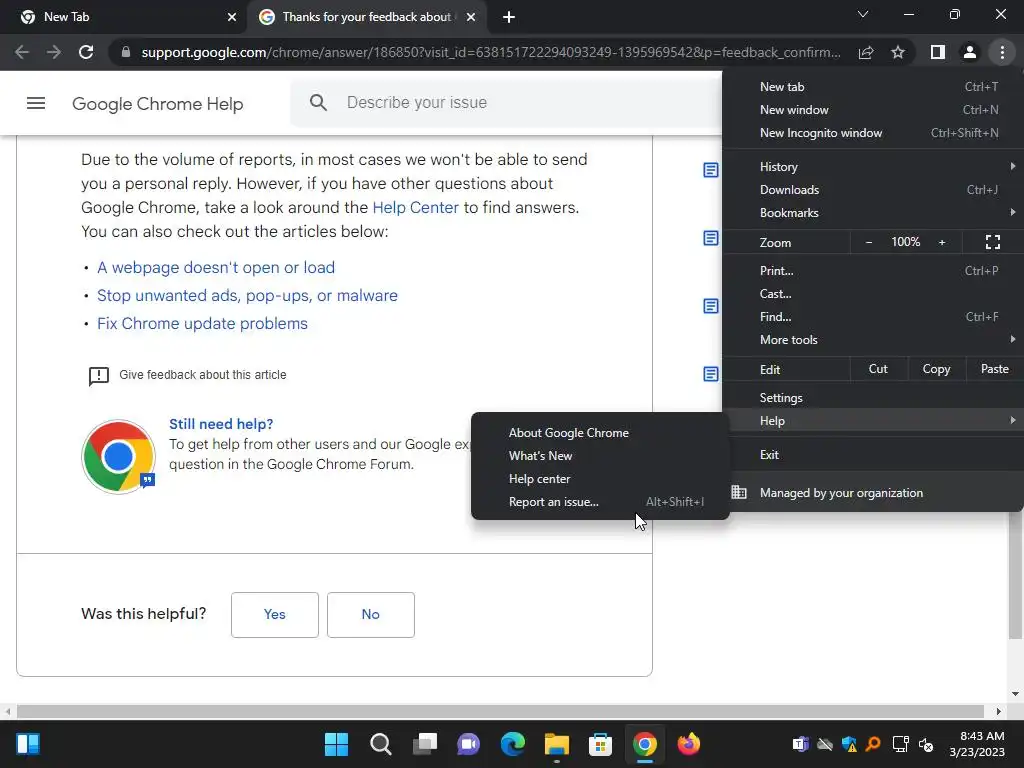This screenshot has height=768, width=1024.
Task: Open Stop unwanted ads, pop-ups, or malware
Action: [248, 296]
